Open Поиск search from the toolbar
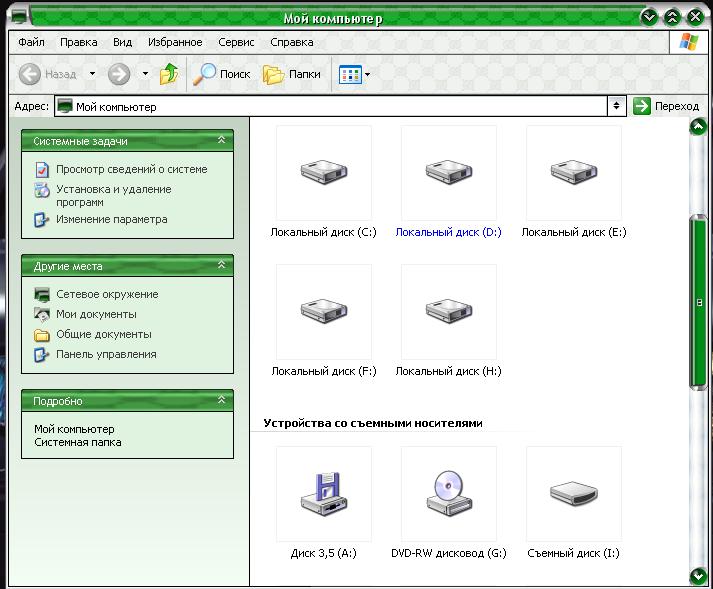 coord(222,74)
